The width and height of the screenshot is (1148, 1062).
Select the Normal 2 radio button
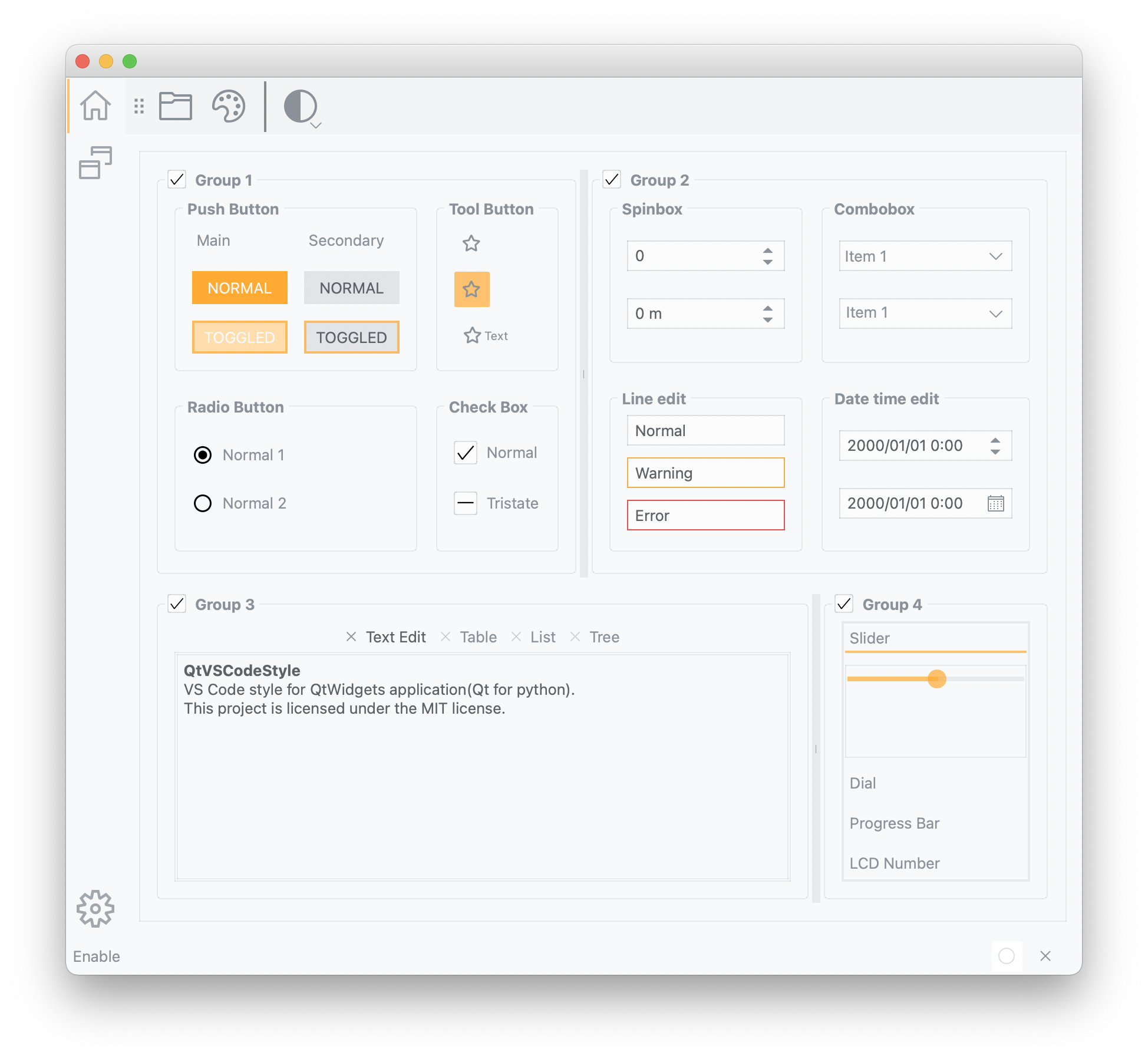(x=203, y=503)
